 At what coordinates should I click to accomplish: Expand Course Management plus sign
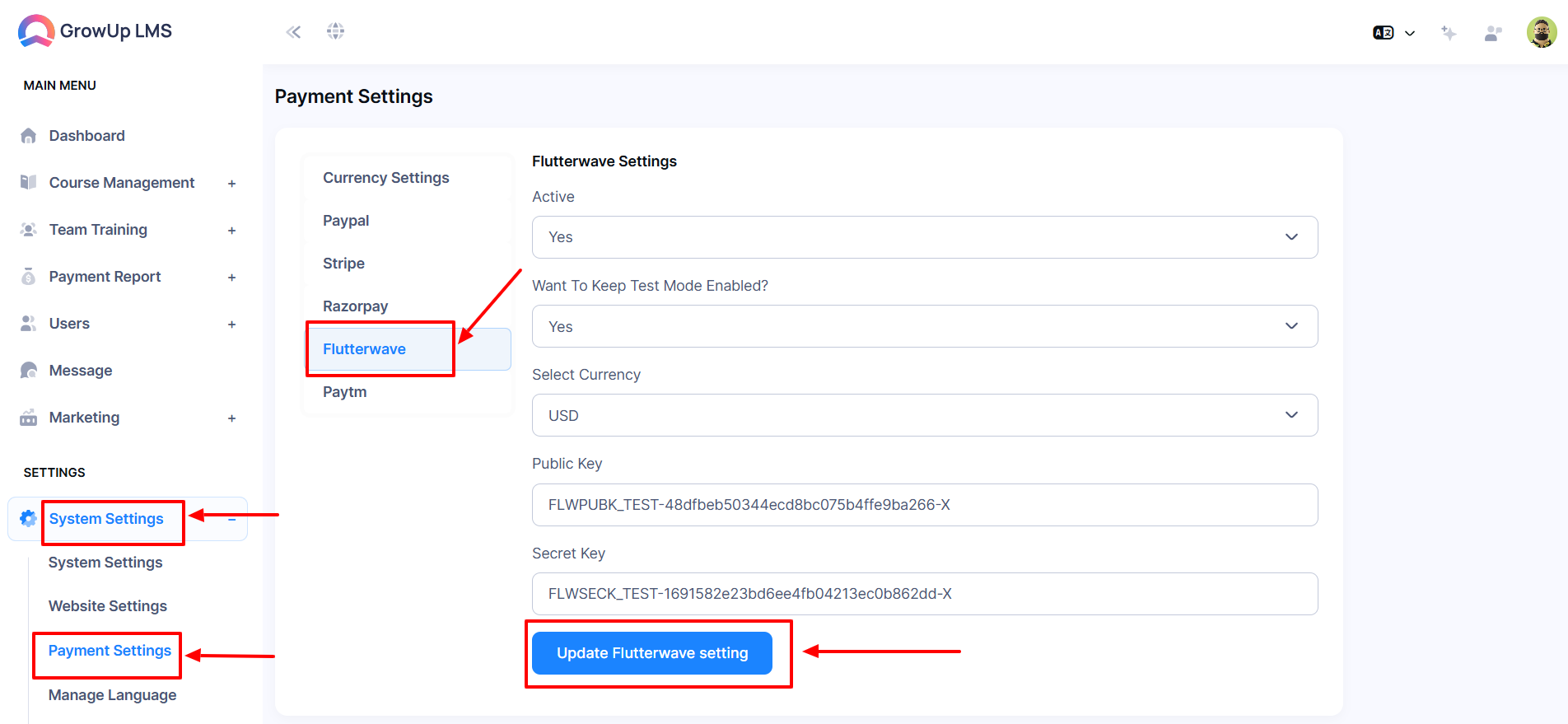click(x=232, y=184)
